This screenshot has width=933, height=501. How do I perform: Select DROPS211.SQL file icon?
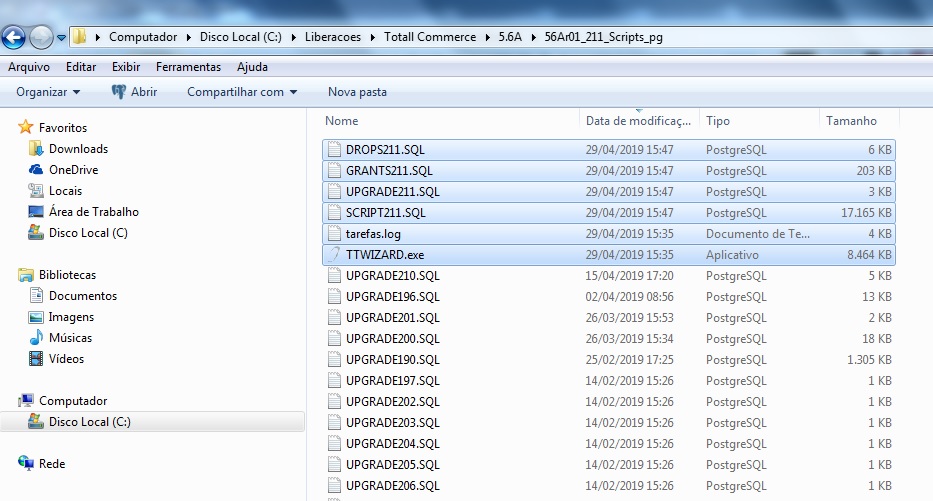(x=334, y=149)
